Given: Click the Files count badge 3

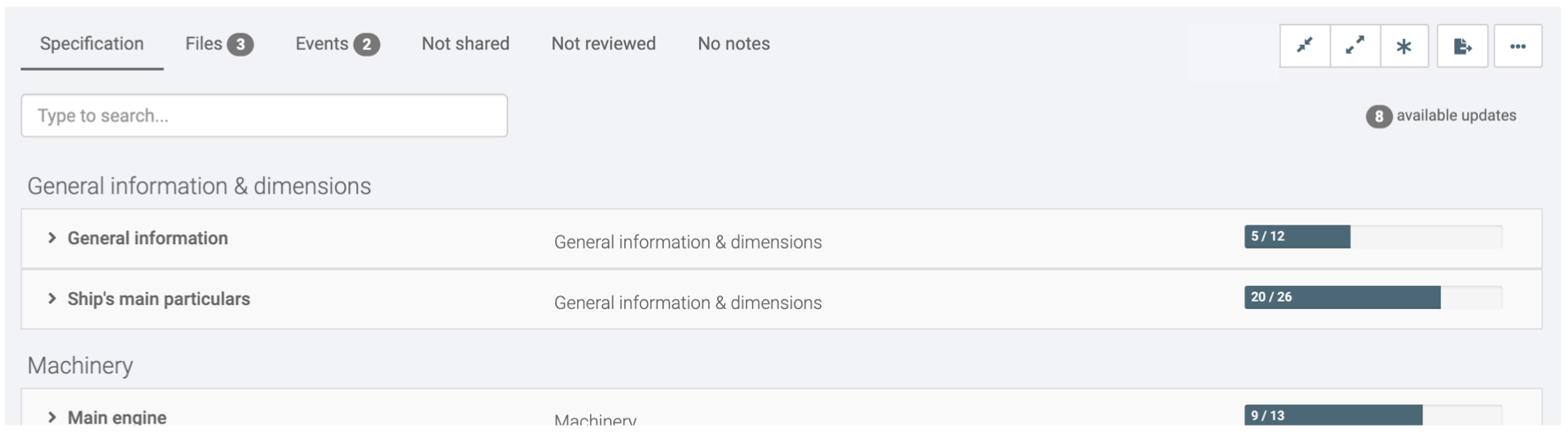Looking at the screenshot, I should 240,44.
